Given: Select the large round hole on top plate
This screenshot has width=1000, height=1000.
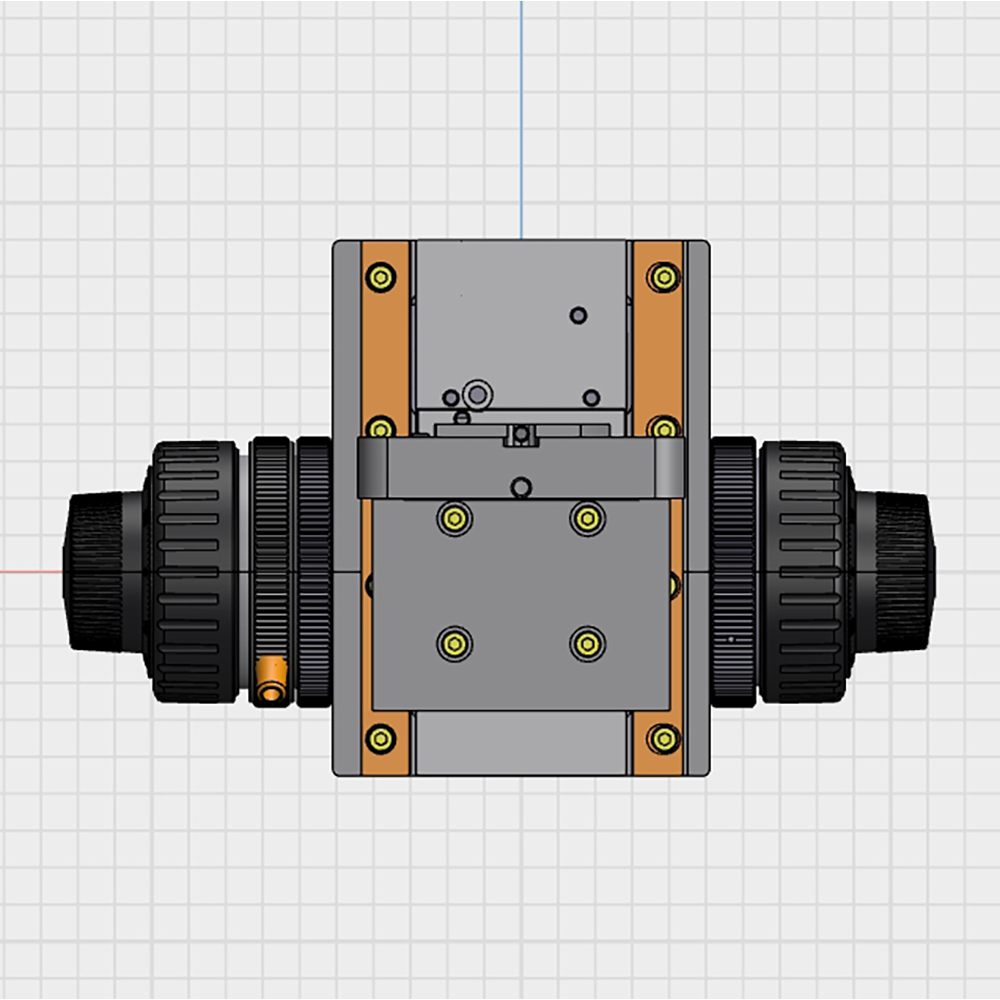Looking at the screenshot, I should tap(478, 395).
